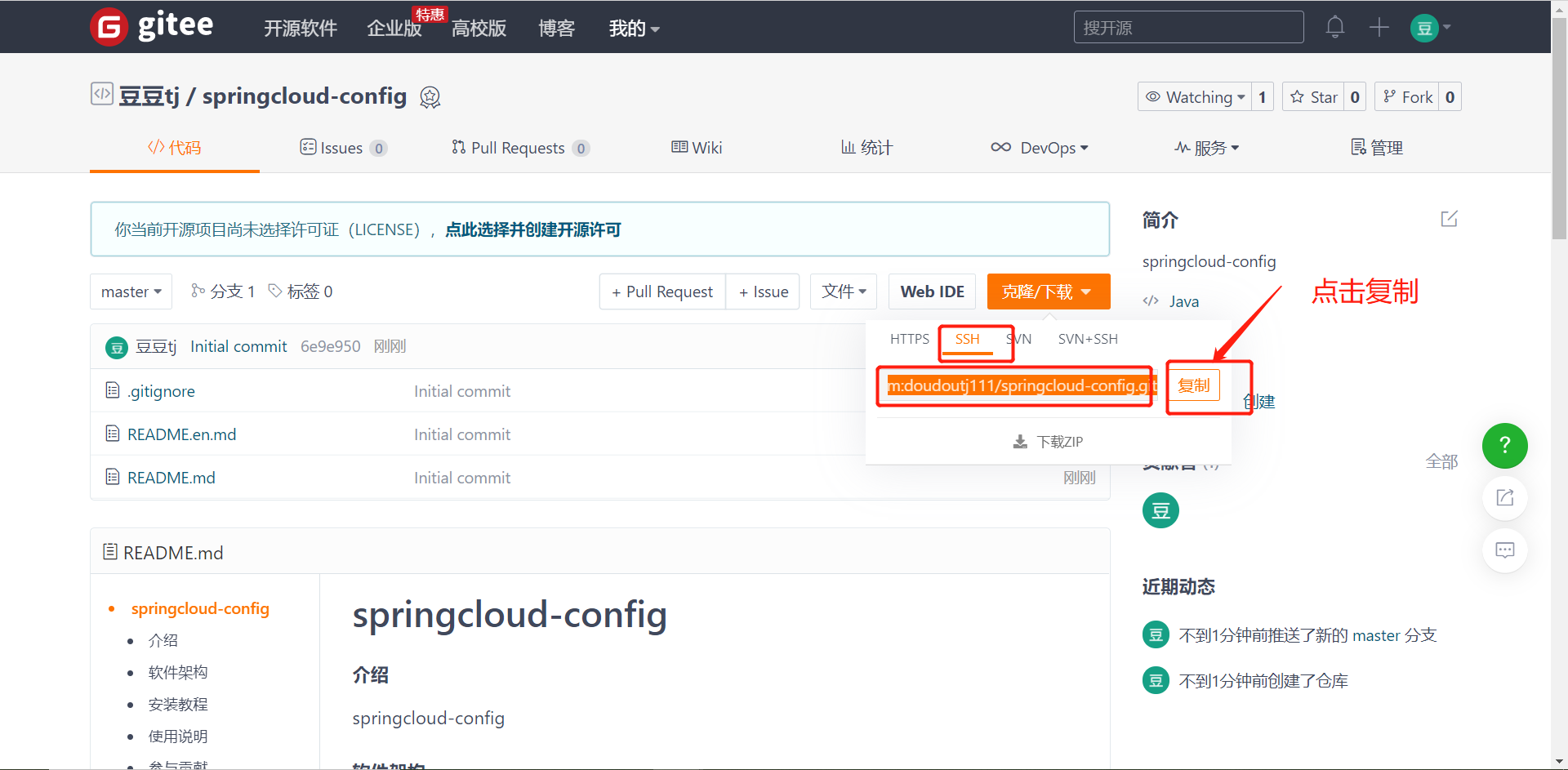Click the floating feedback chat icon button

[1504, 550]
